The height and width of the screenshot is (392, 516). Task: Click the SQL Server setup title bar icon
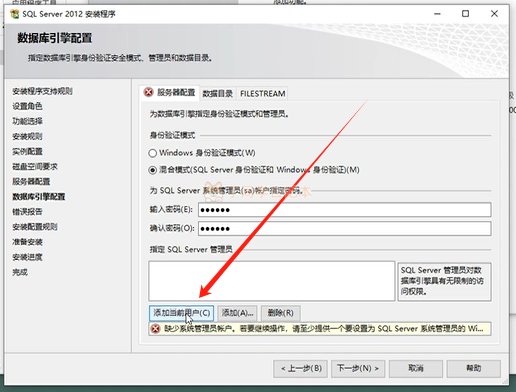click(15, 14)
